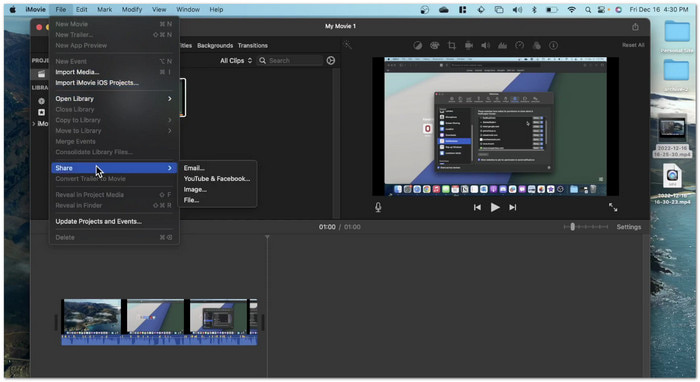Expand Open Library submenu
Screen dimensions: 700x382
114,99
